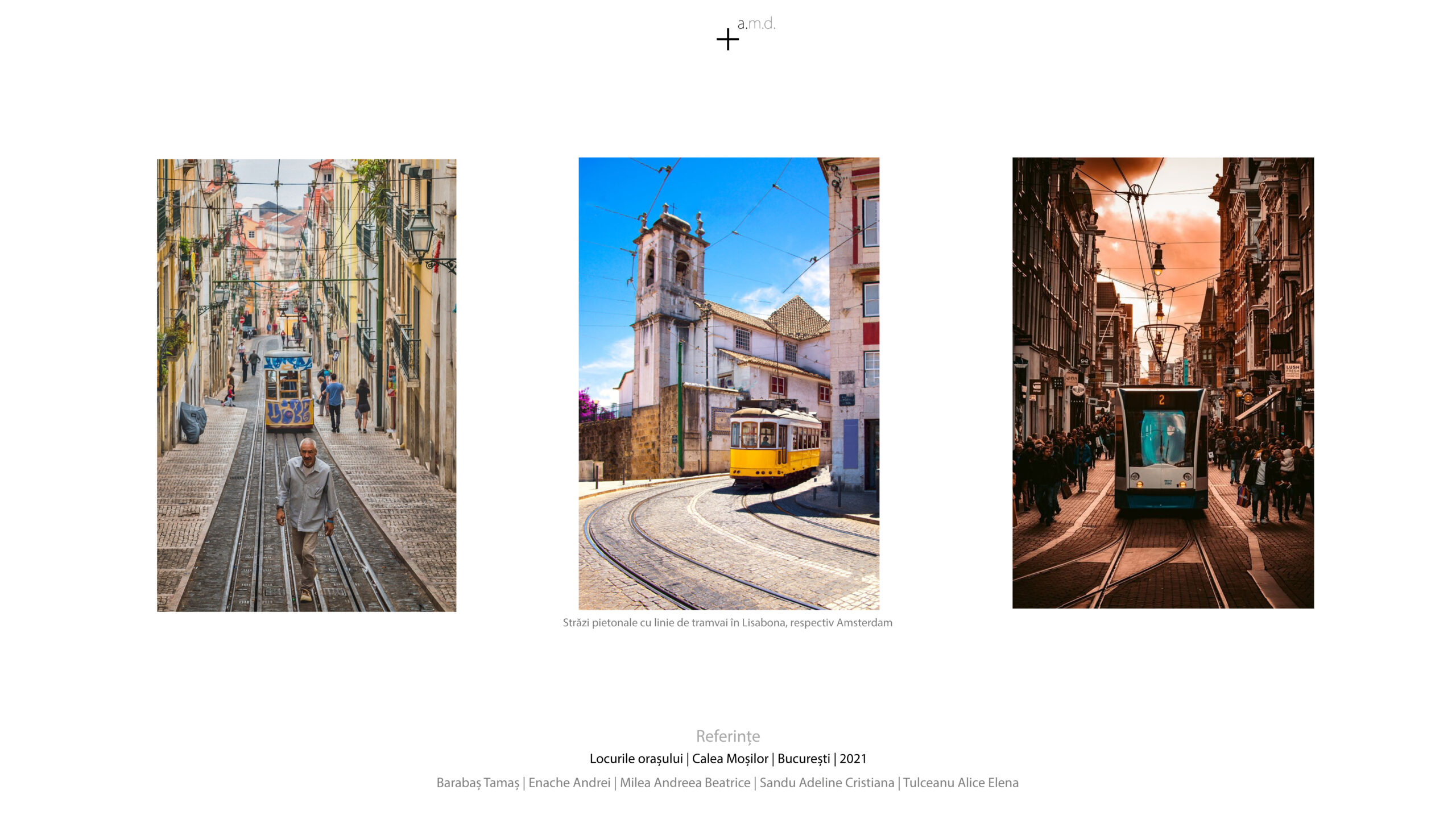Click the graffiti-covered funicular car

(288, 391)
